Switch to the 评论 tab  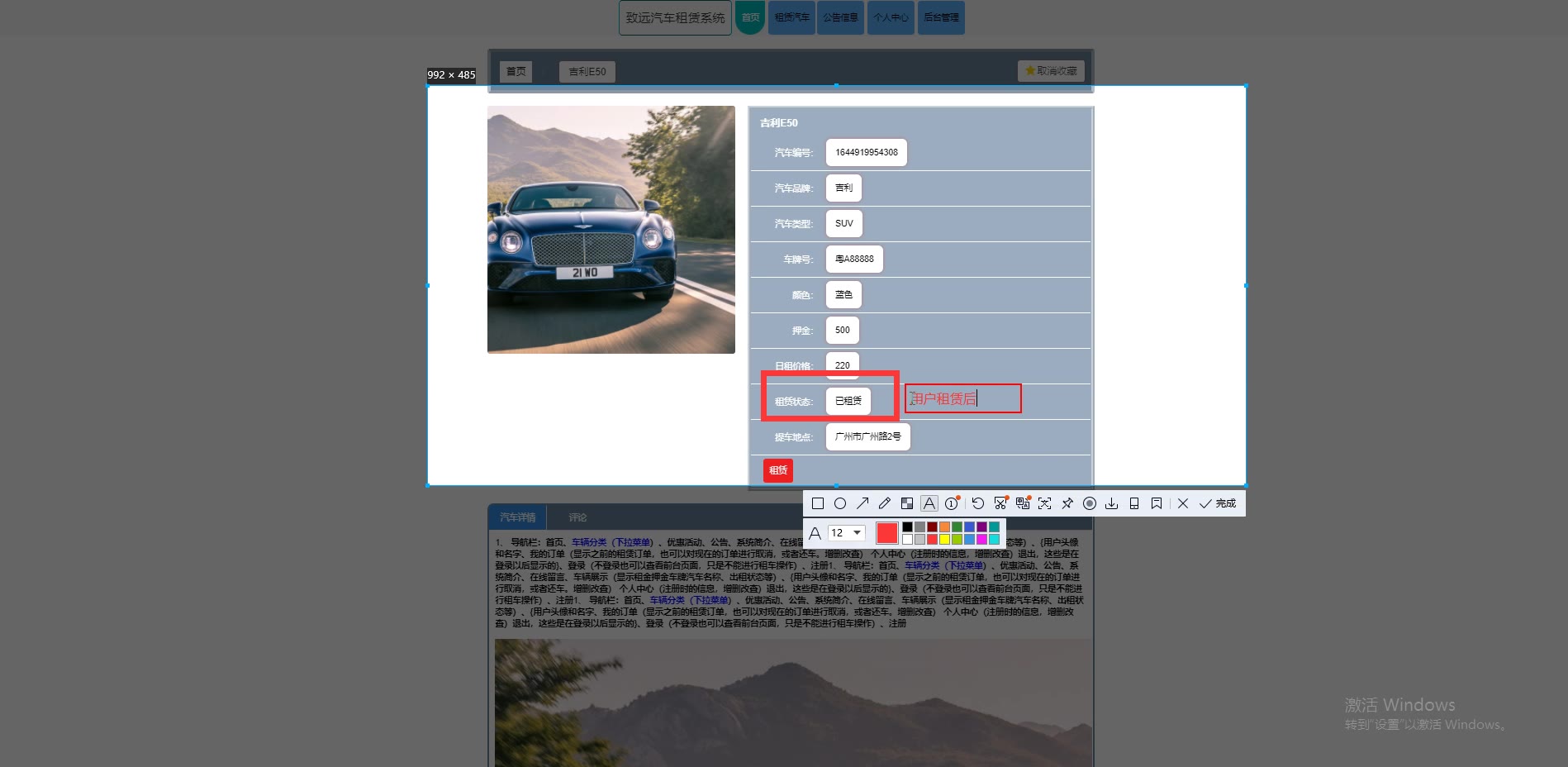(577, 517)
